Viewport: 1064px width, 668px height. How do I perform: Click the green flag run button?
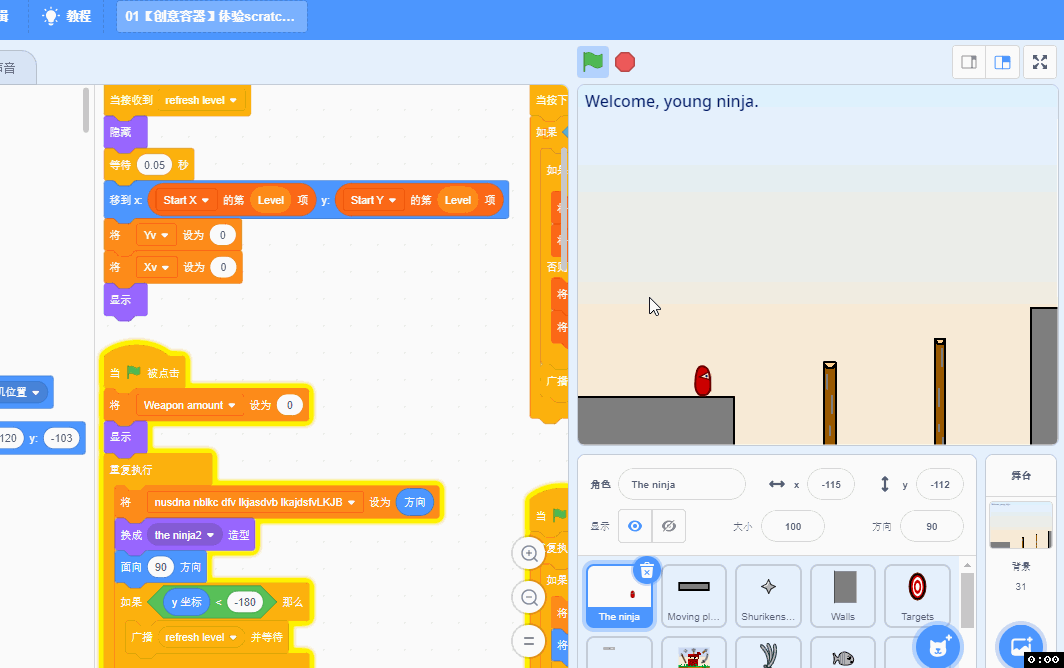pos(592,62)
